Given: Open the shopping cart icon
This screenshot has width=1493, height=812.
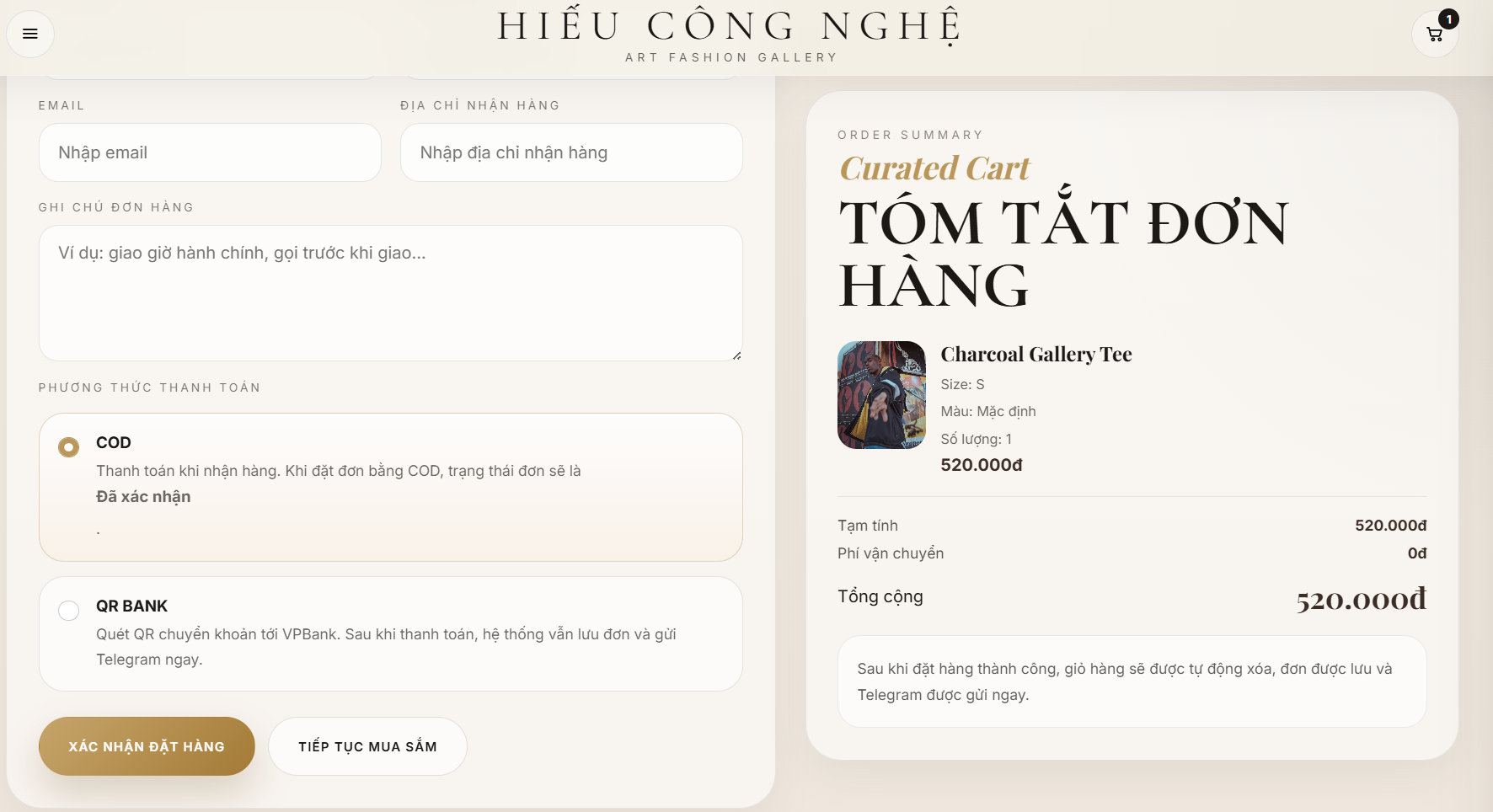Looking at the screenshot, I should (1434, 35).
